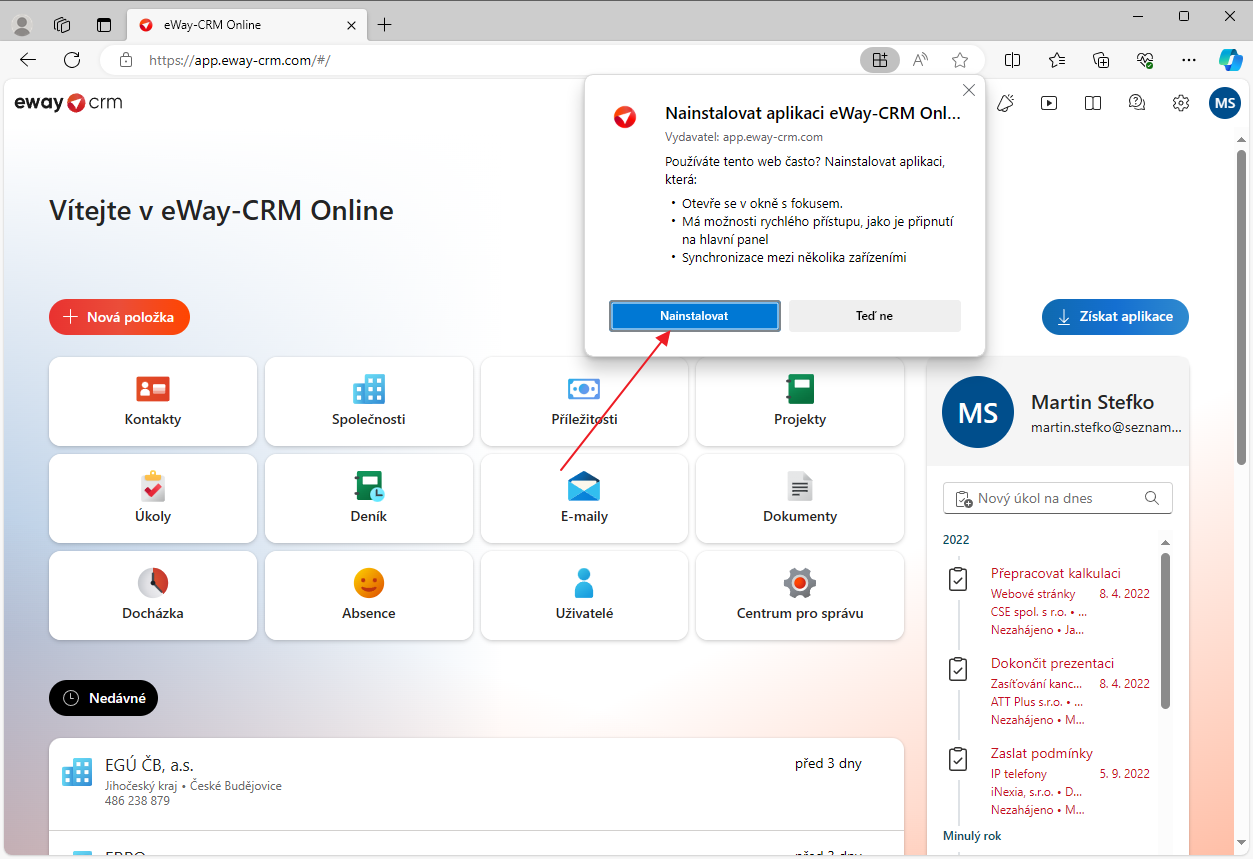Open the Kontakty module tile
The image size is (1253, 859).
(x=153, y=401)
